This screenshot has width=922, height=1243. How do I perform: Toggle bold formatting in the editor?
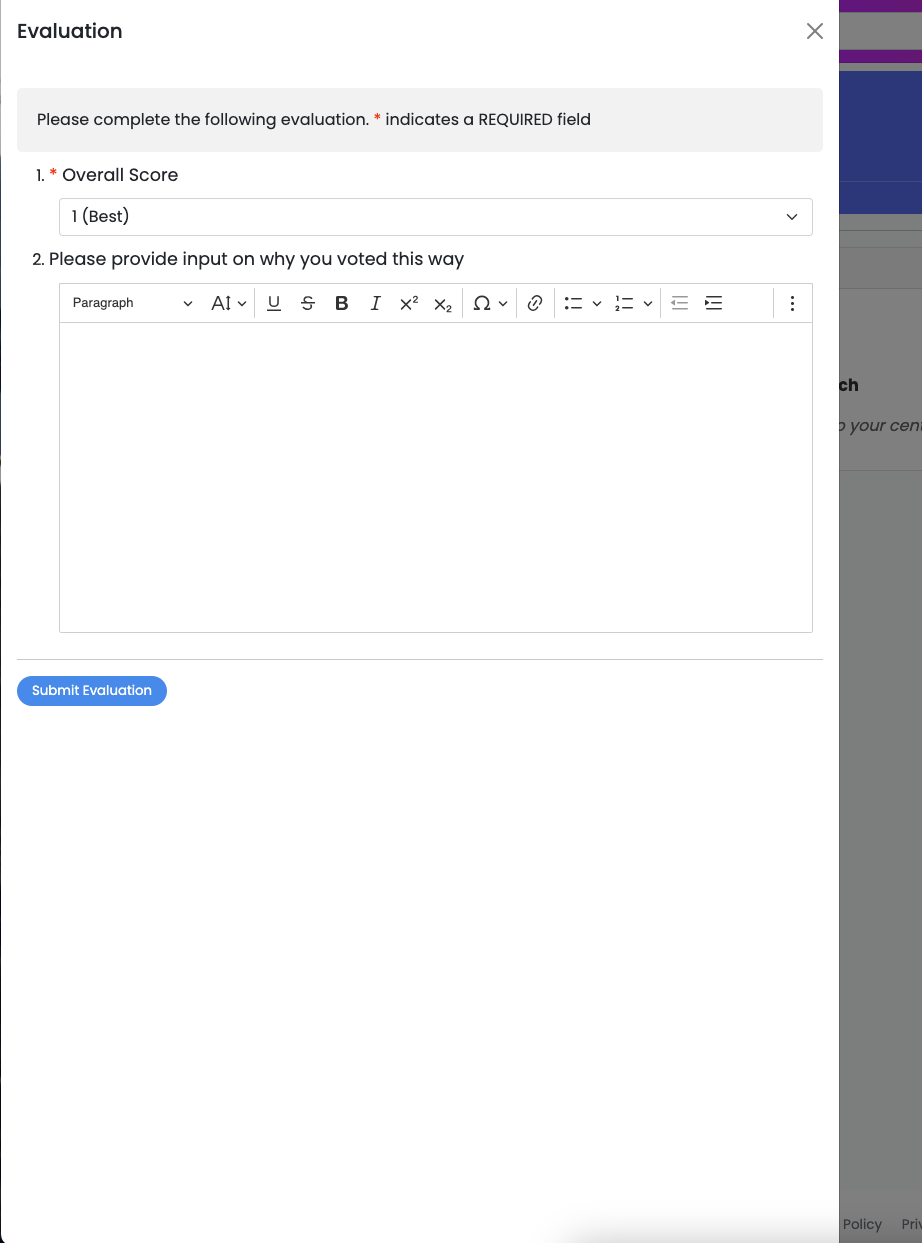pos(341,303)
